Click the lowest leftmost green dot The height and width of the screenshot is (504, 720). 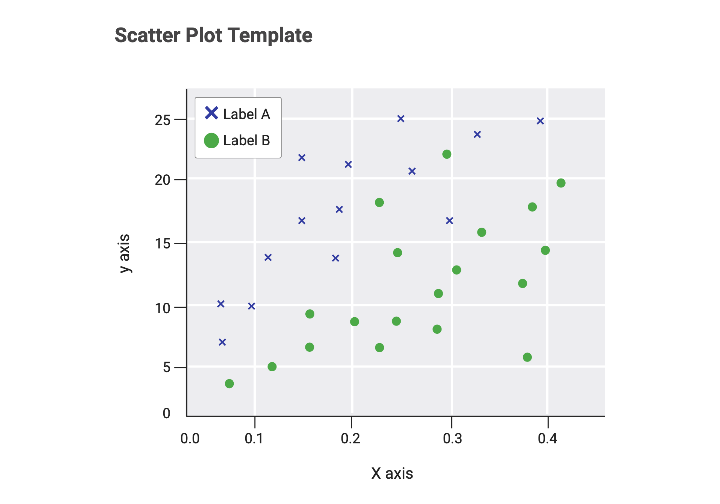point(229,384)
